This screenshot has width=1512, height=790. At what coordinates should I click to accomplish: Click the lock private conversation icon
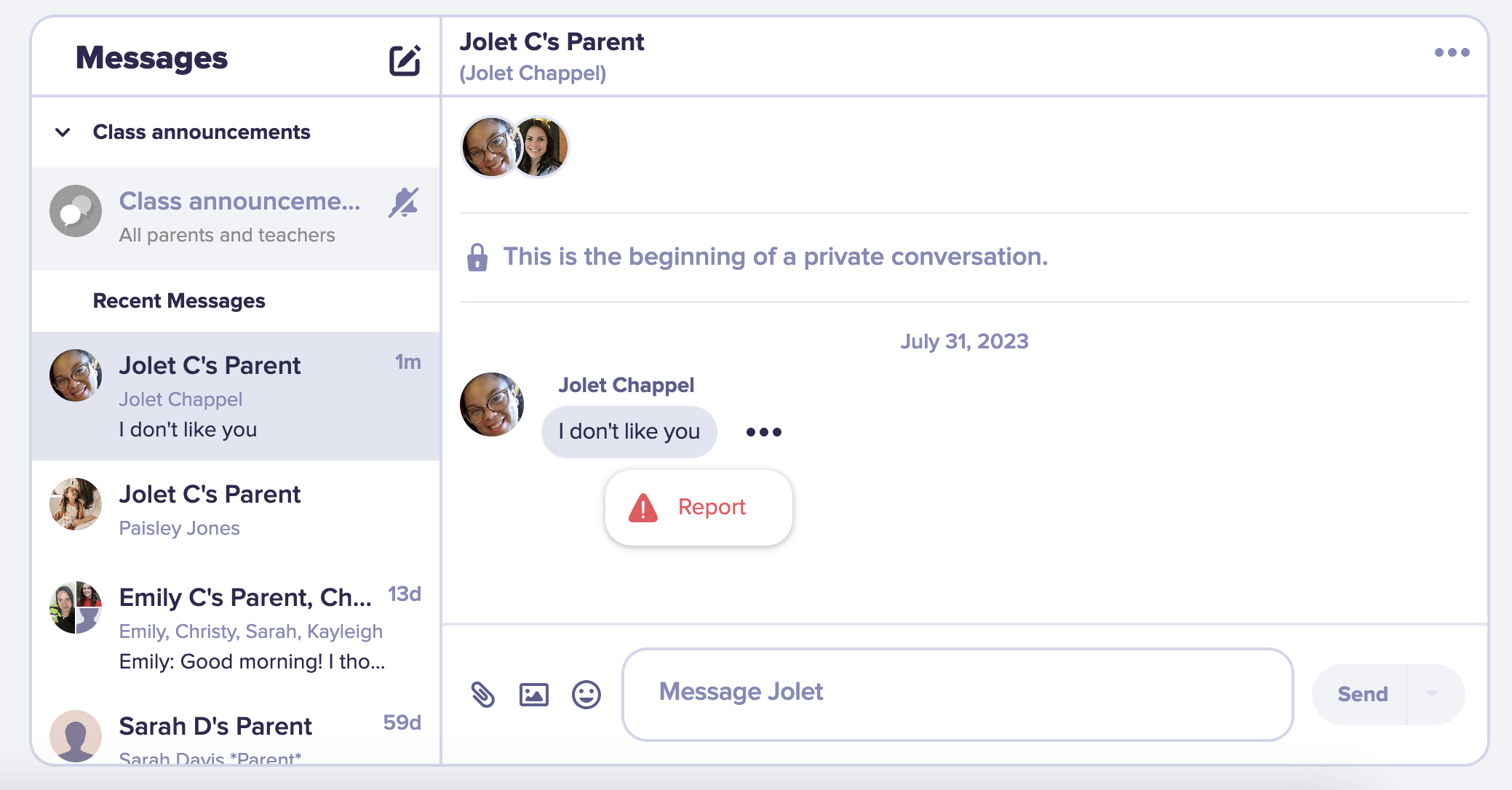pyautogui.click(x=477, y=255)
